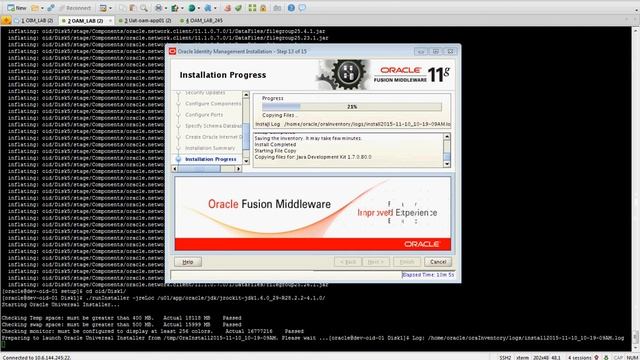Image resolution: width=640 pixels, height=360 pixels.
Task: Click step list scroll right arrow
Action: [239, 169]
